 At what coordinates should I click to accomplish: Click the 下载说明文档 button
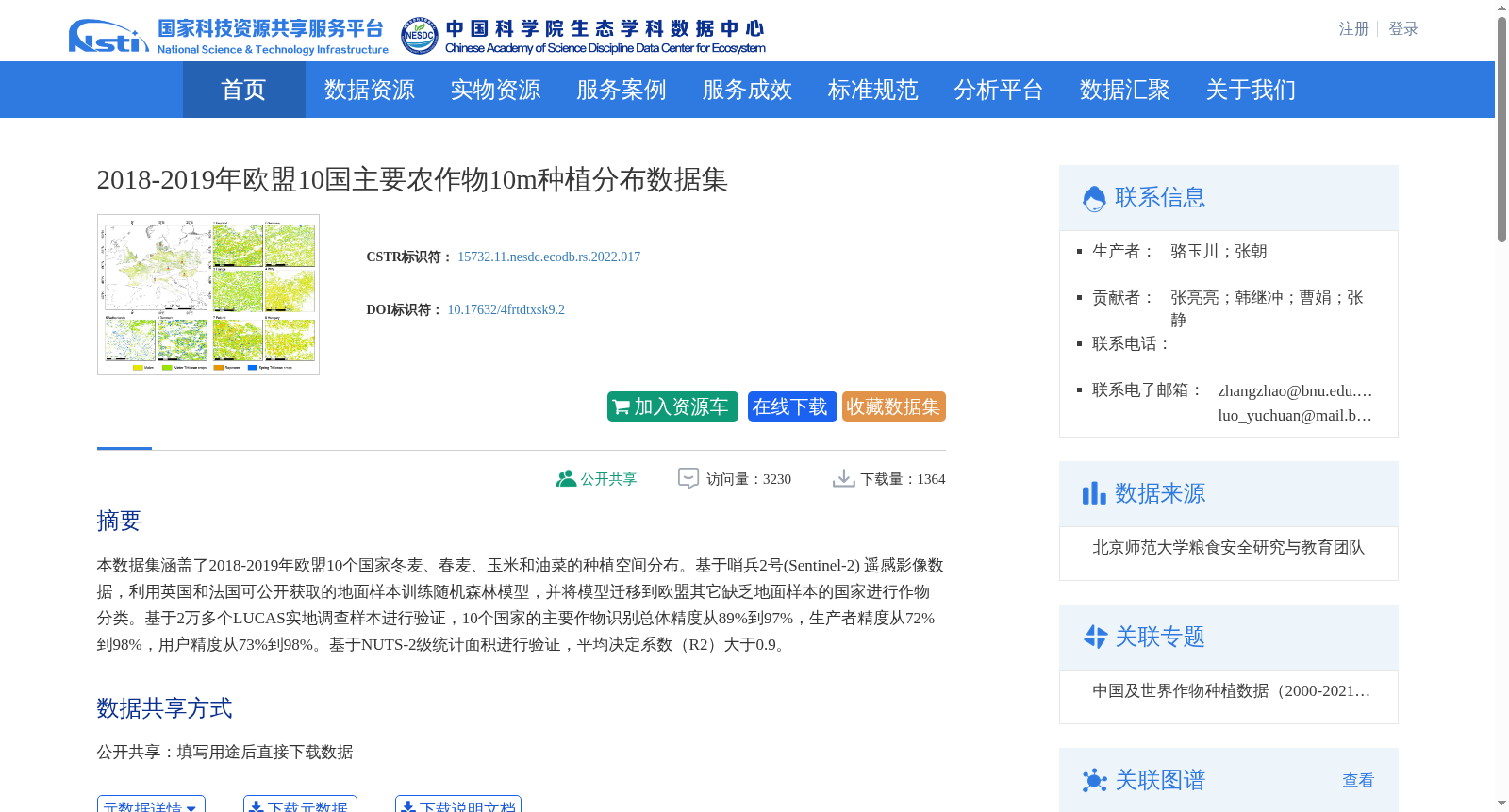[x=458, y=804]
